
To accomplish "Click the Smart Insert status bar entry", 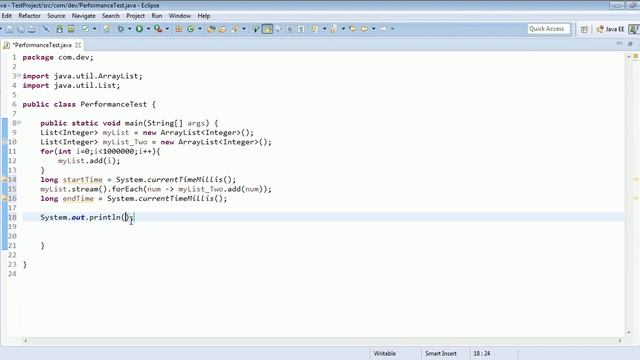I will coord(441,353).
